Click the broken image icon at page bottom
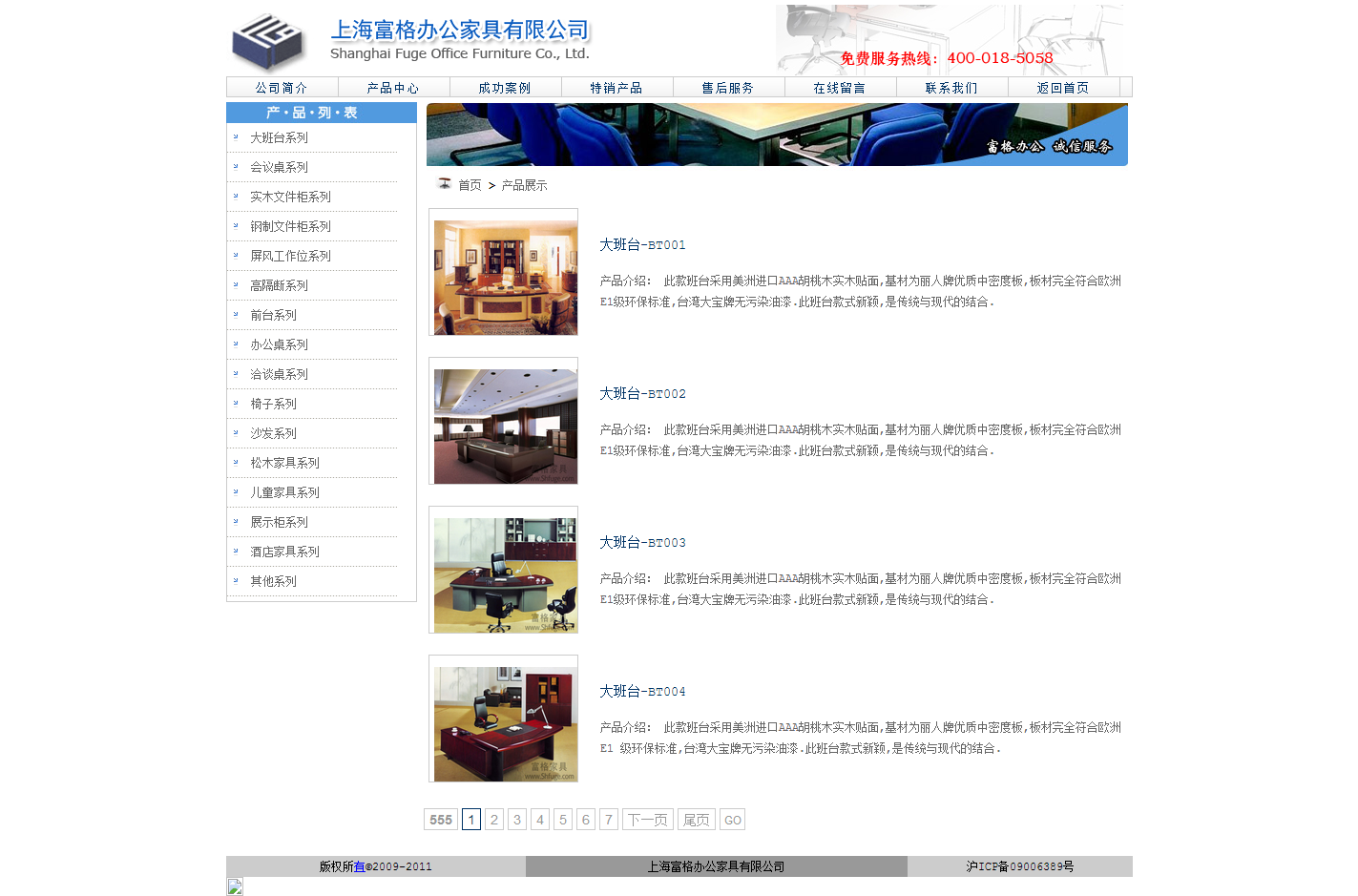Screen dimensions: 1358x896 (235, 886)
